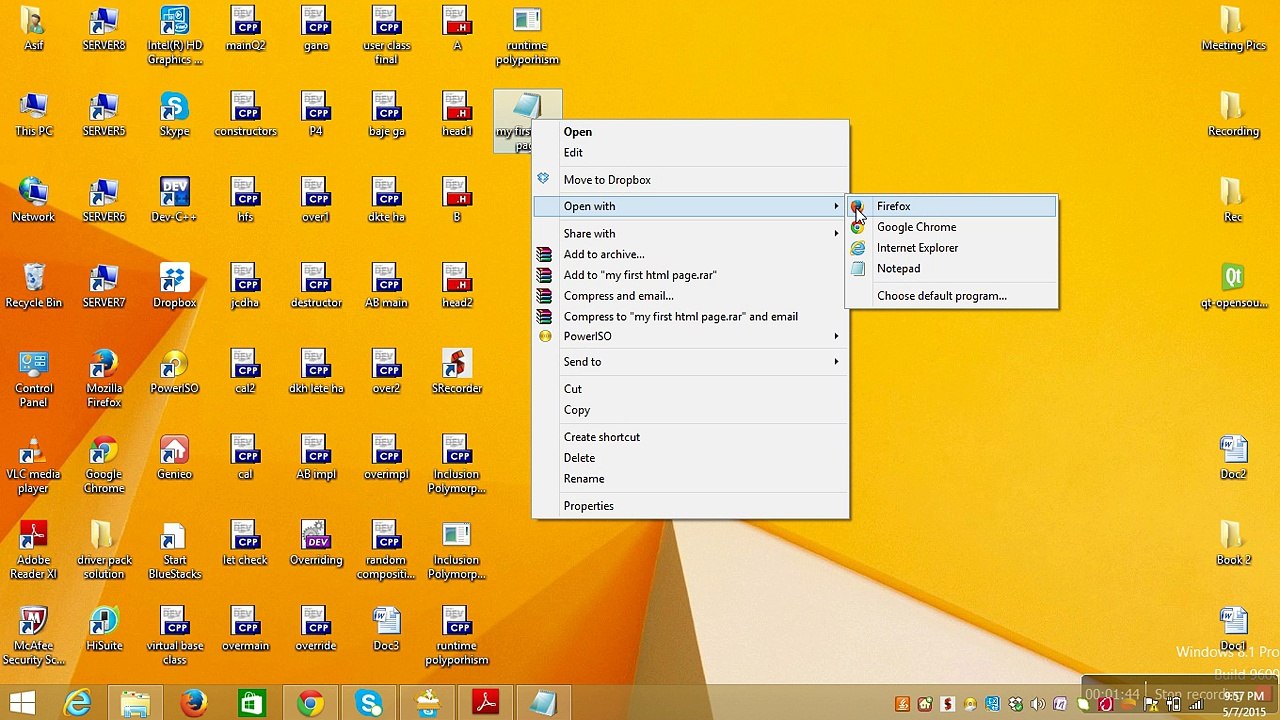
Task: Open file with Notepad in submenu
Action: [952, 269]
